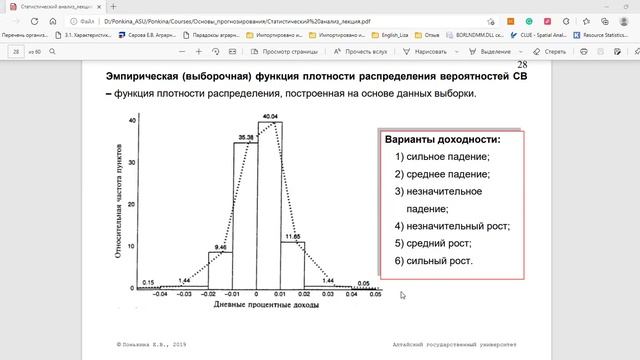Click the address bar with the PDF path
Image resolution: width=640 pixels, height=360 pixels.
point(237,21)
